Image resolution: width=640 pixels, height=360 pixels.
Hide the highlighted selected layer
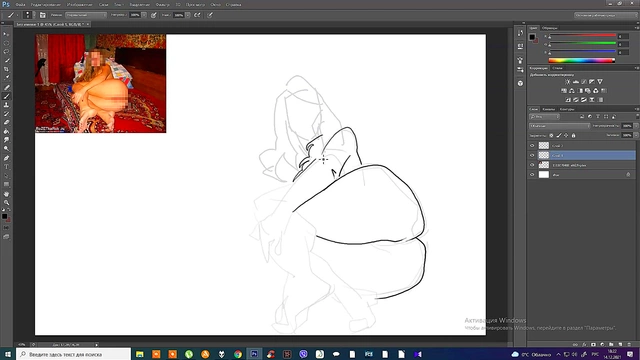pos(532,156)
